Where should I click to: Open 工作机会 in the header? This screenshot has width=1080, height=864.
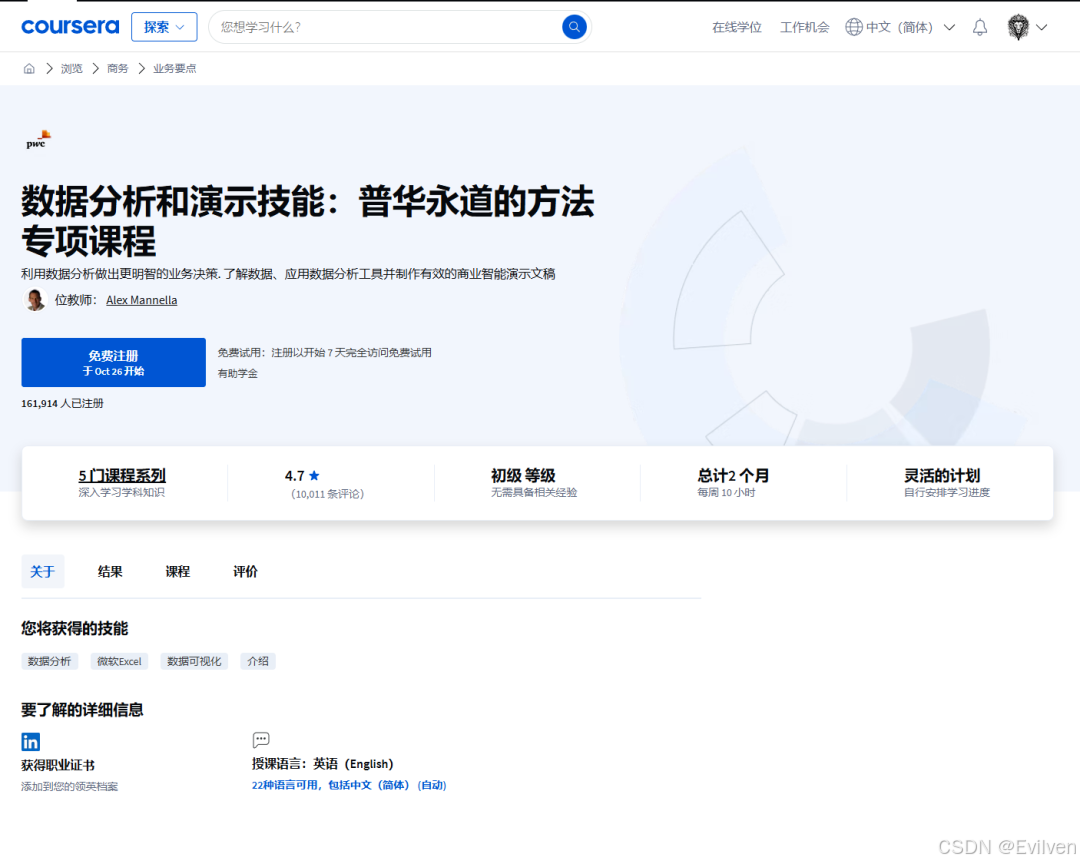(x=804, y=27)
